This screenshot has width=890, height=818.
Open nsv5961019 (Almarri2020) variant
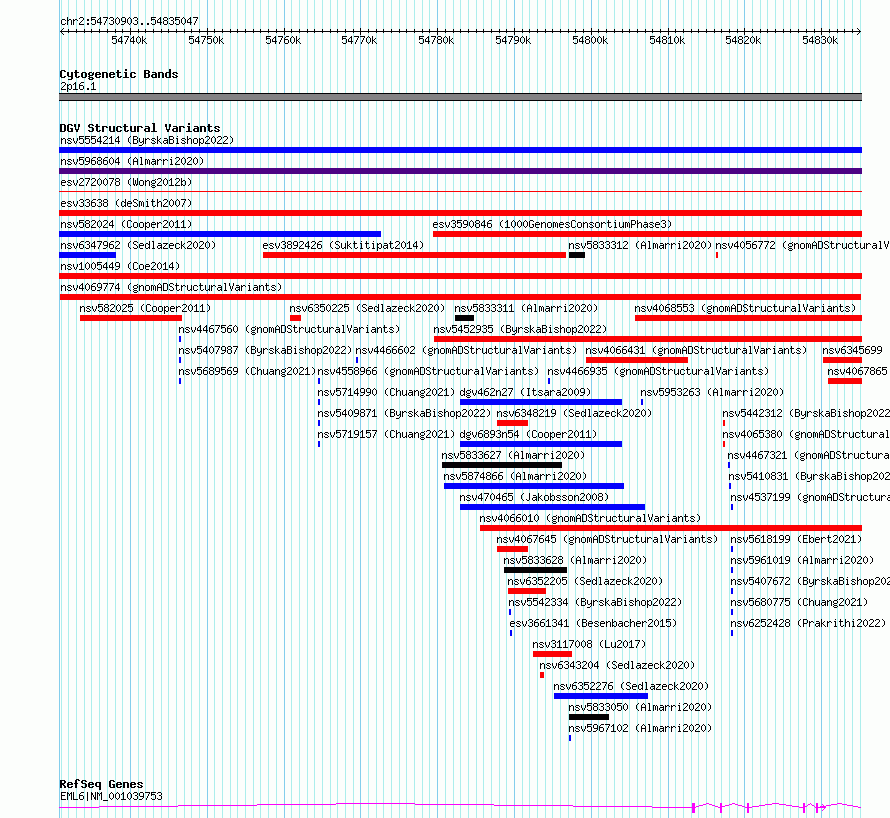coord(802,560)
